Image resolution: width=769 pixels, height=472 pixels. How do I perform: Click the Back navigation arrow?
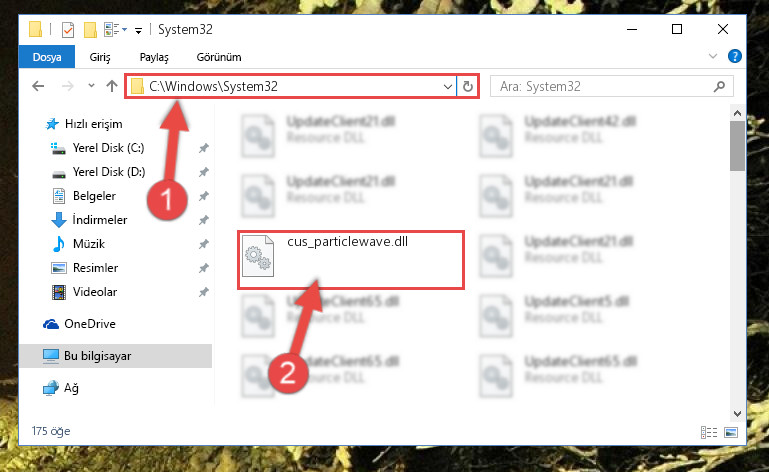click(38, 86)
